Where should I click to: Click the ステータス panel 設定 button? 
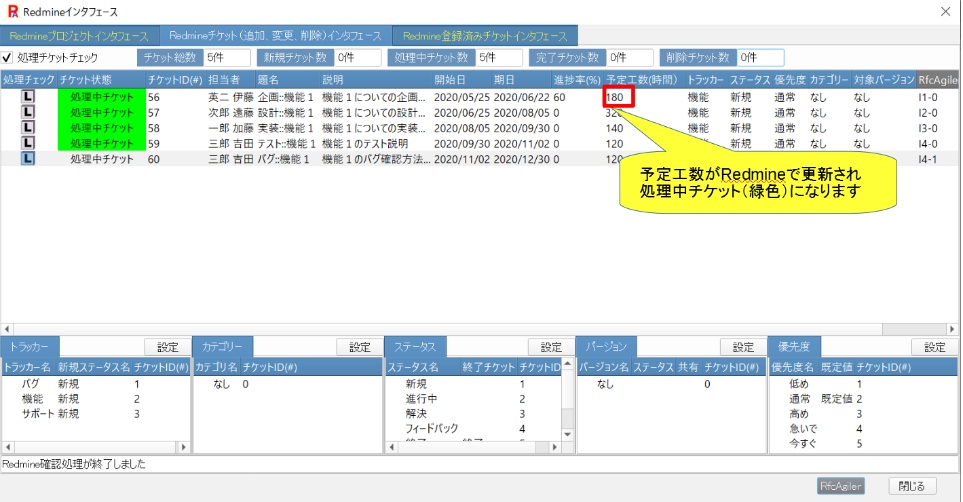point(551,347)
